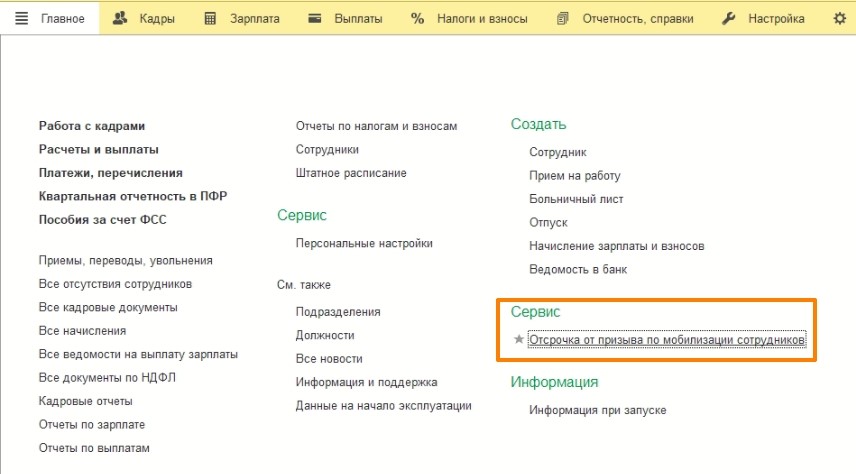Image resolution: width=856 pixels, height=474 pixels.
Task: Open Информация при запуске
Action: click(597, 410)
